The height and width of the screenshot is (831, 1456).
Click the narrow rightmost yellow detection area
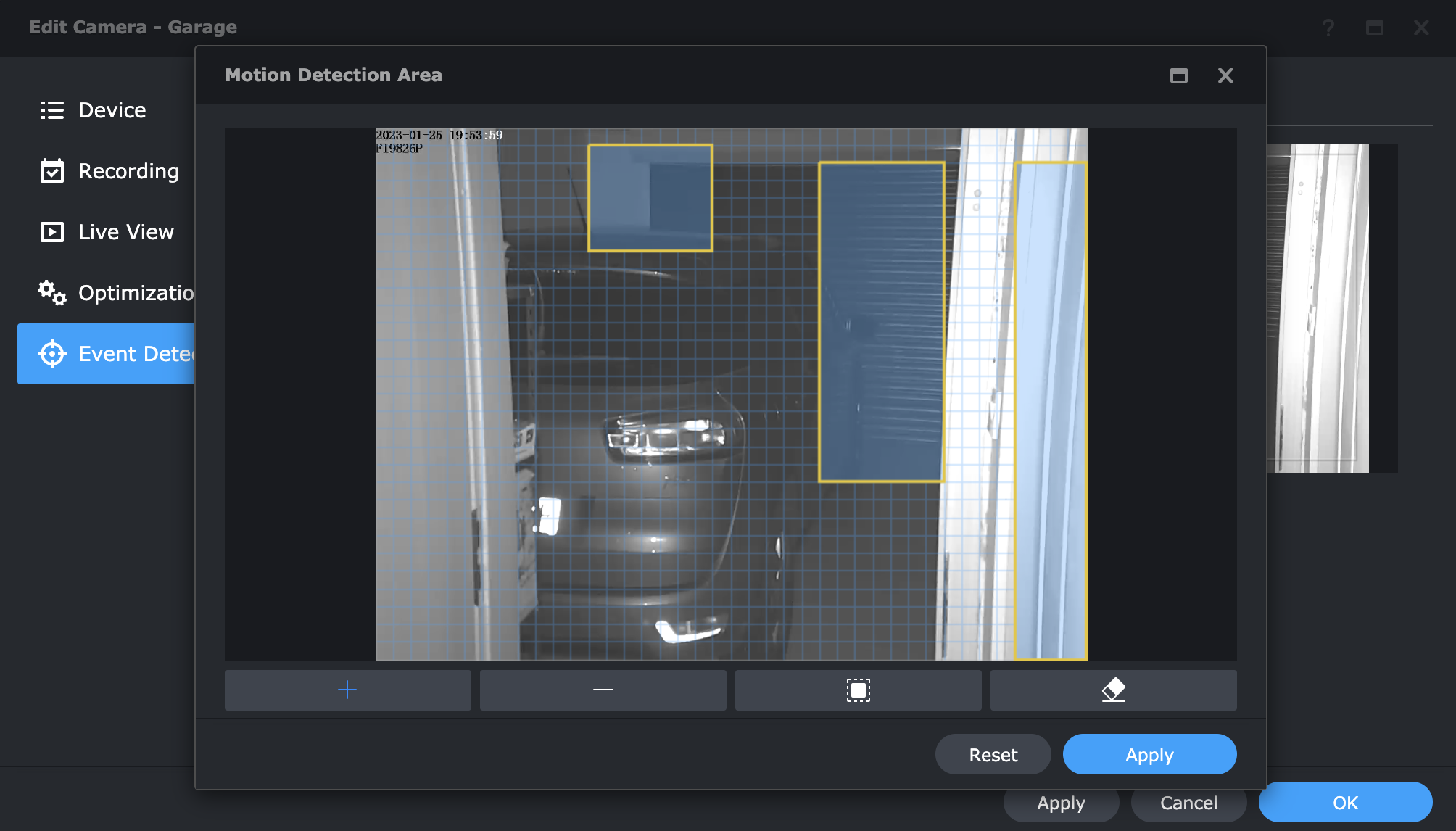(x=1050, y=410)
